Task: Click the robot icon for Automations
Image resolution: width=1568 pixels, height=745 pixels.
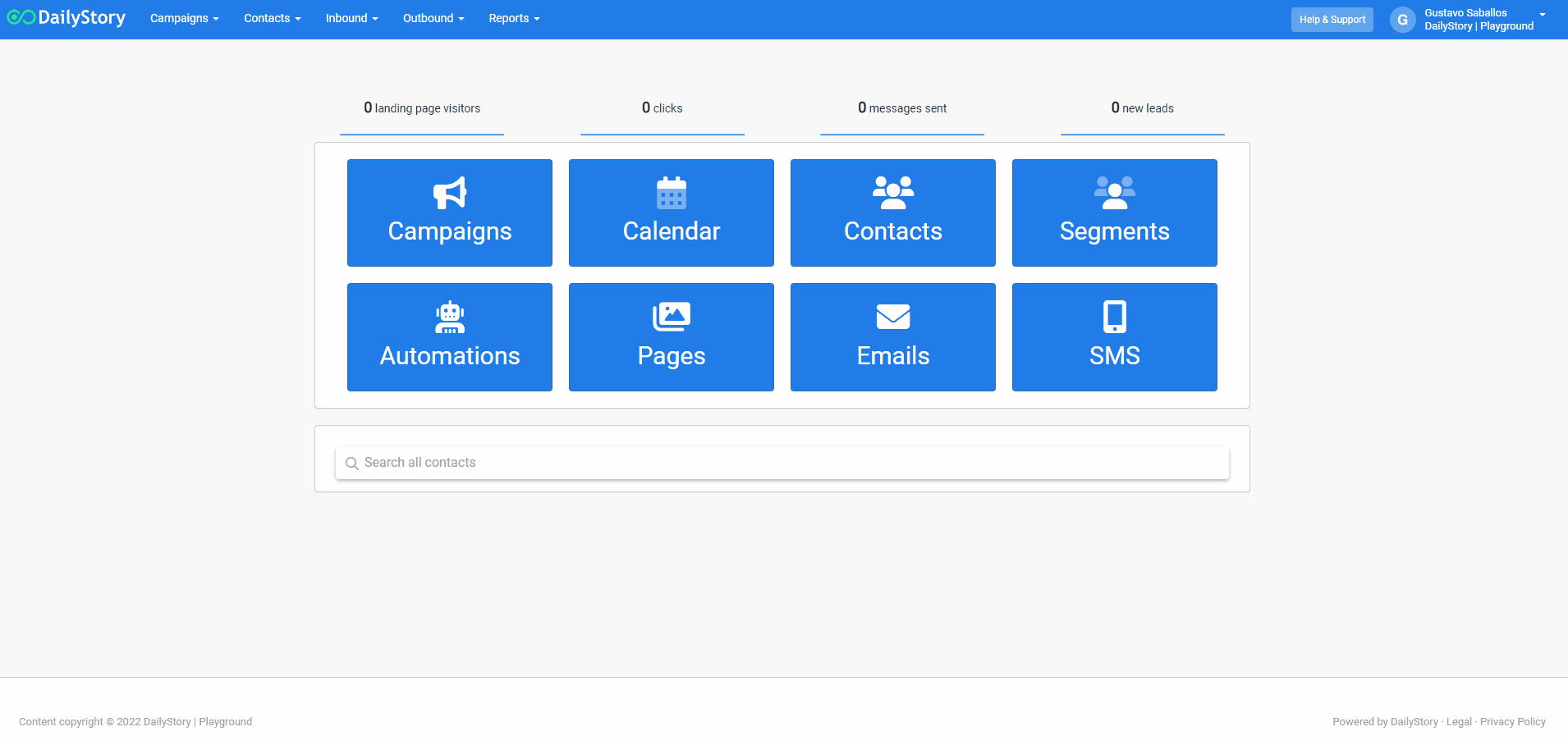Action: (450, 317)
